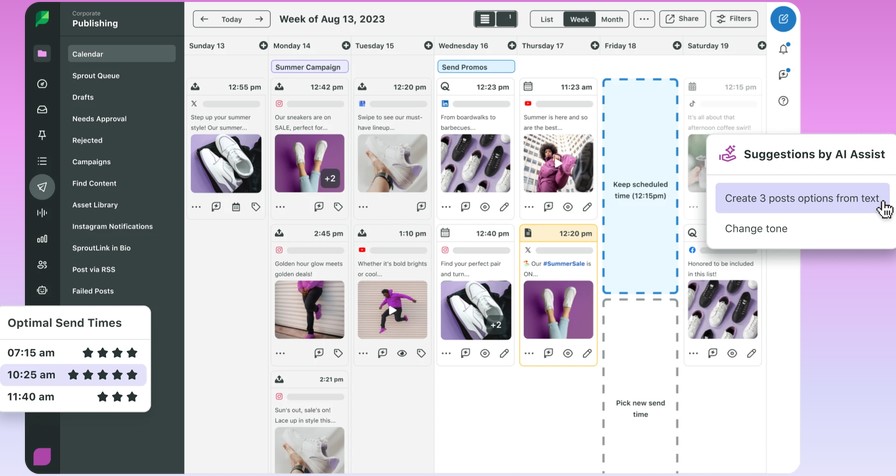The image size is (896, 476).
Task: Click the Share button
Action: click(681, 19)
